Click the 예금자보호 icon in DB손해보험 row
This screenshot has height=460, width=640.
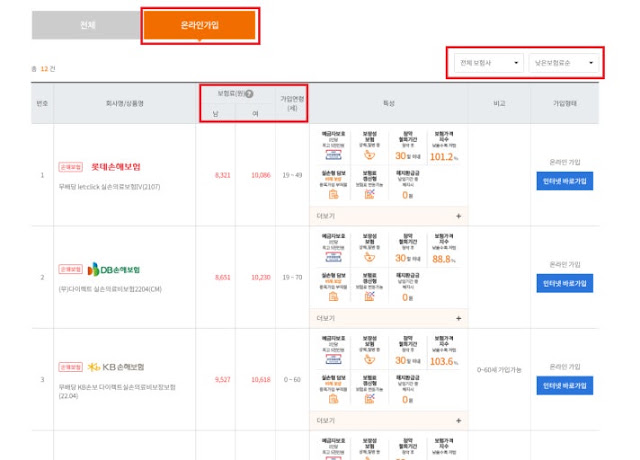333,257
